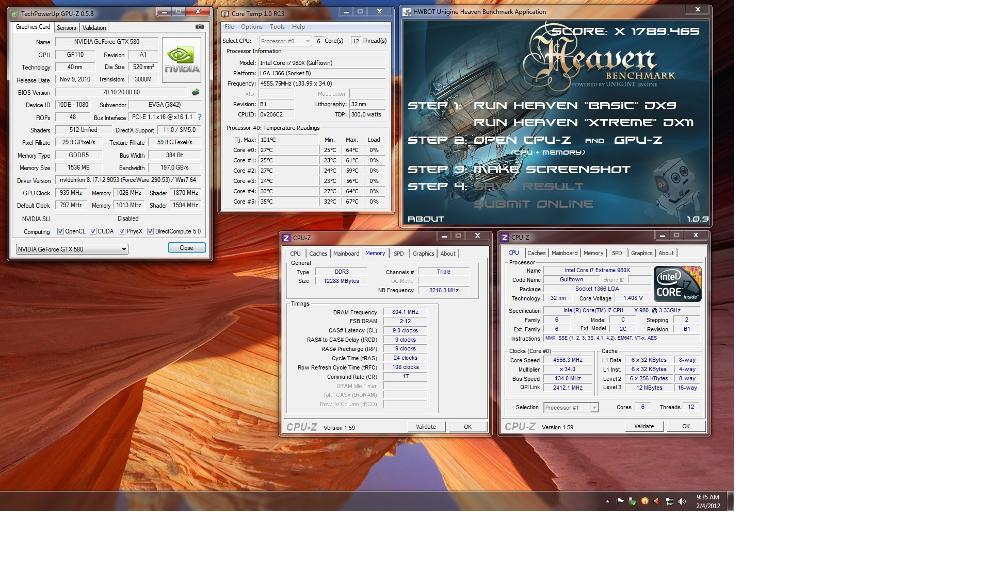The width and height of the screenshot is (1000, 571).
Task: Click Make Screenshot in HWBOT Heaven
Action: point(552,169)
